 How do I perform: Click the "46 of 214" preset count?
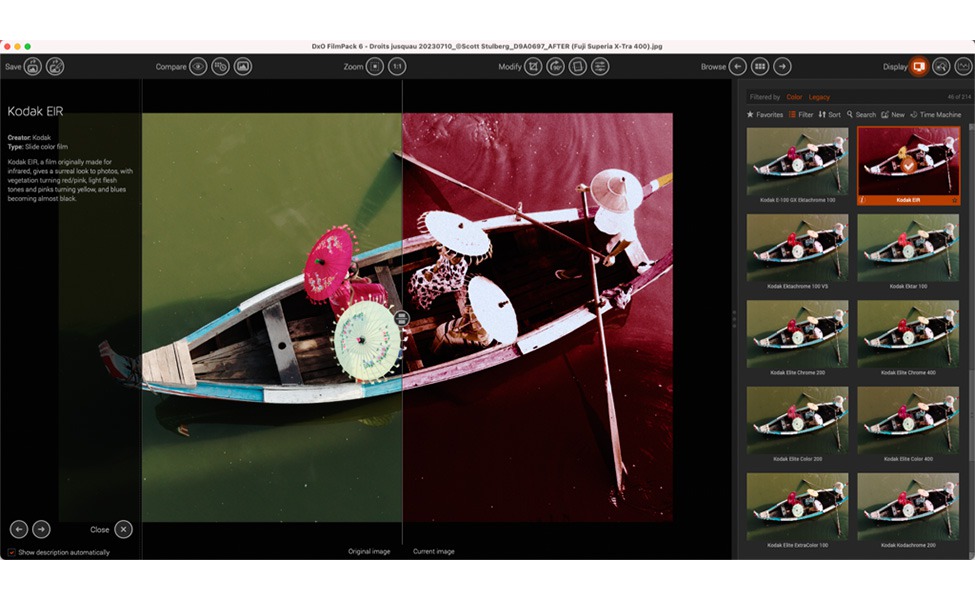(958, 97)
